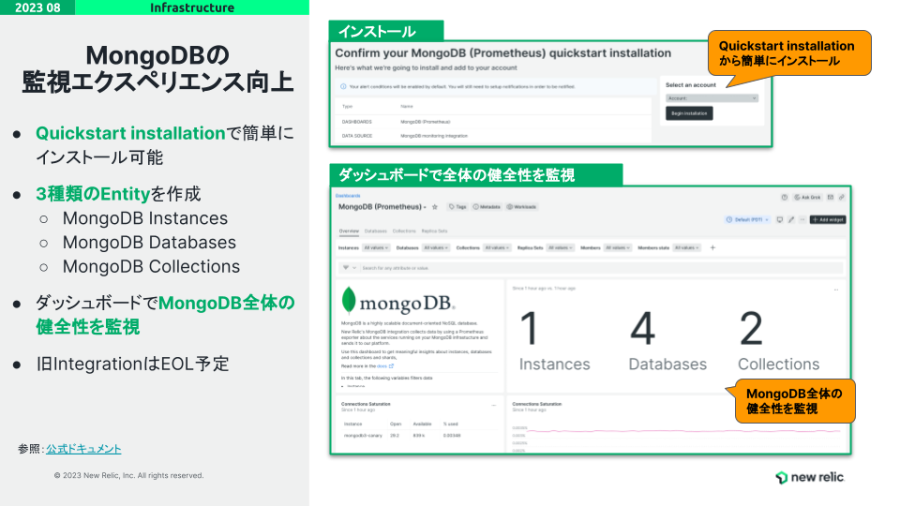Click the 2023 08 date label
The width and height of the screenshot is (900, 506).
tap(37, 7)
